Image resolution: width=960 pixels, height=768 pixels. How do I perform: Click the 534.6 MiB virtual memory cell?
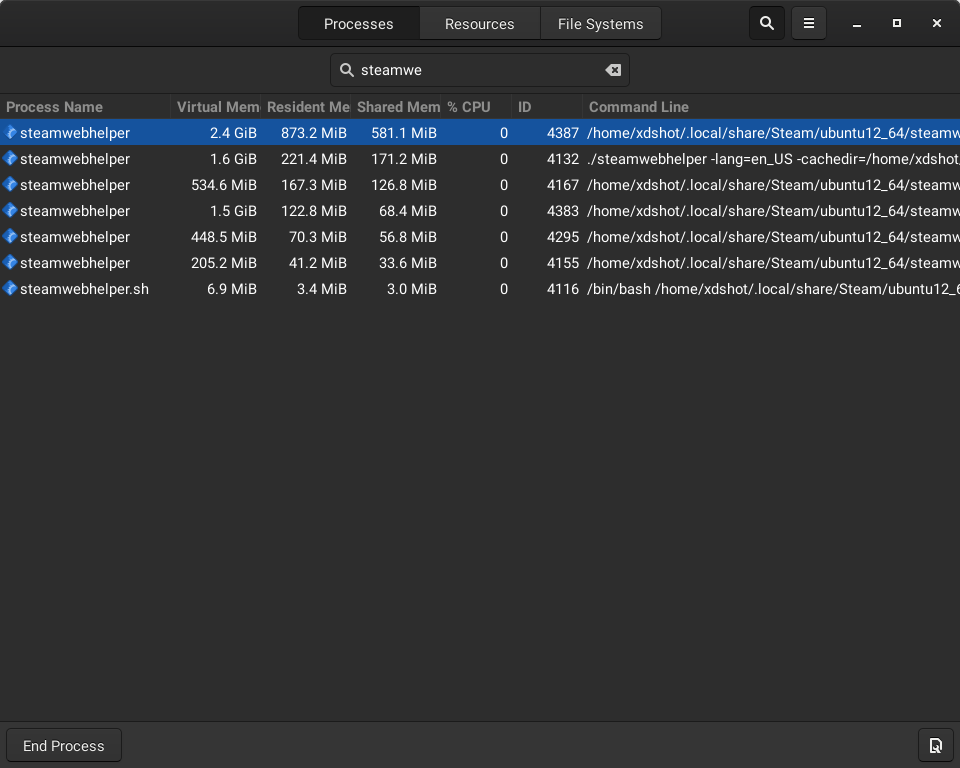(x=223, y=185)
